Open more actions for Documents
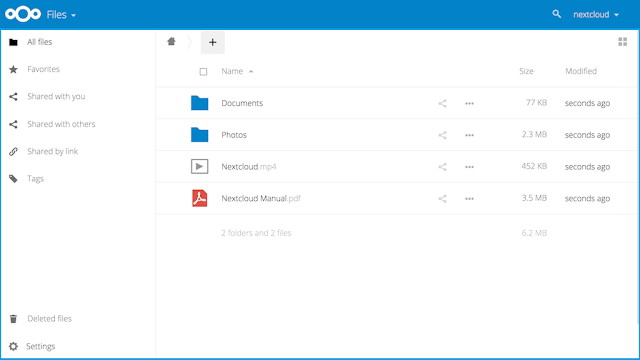Image resolution: width=640 pixels, height=360 pixels. tap(469, 104)
